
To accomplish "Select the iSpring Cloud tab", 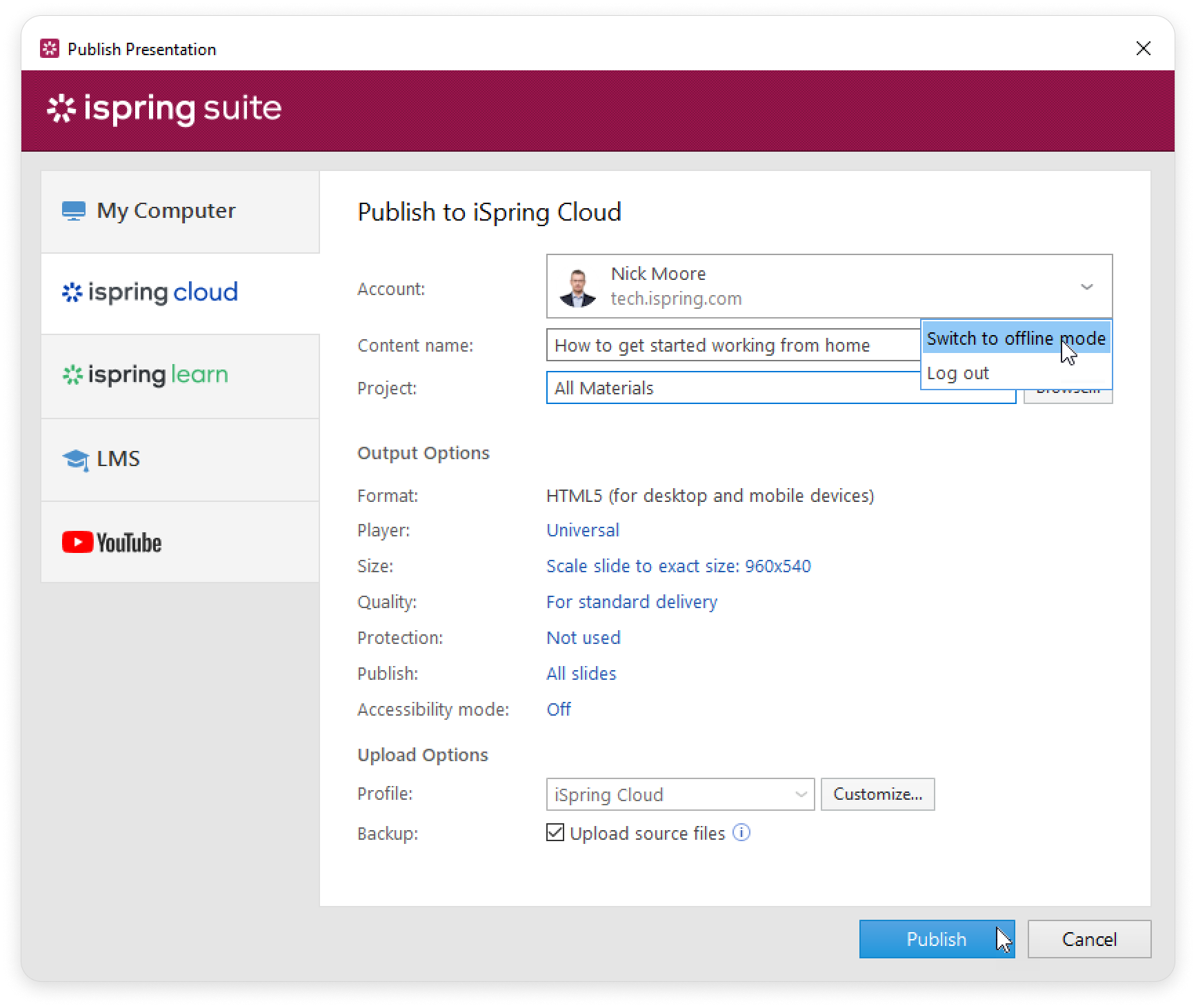I will (180, 293).
